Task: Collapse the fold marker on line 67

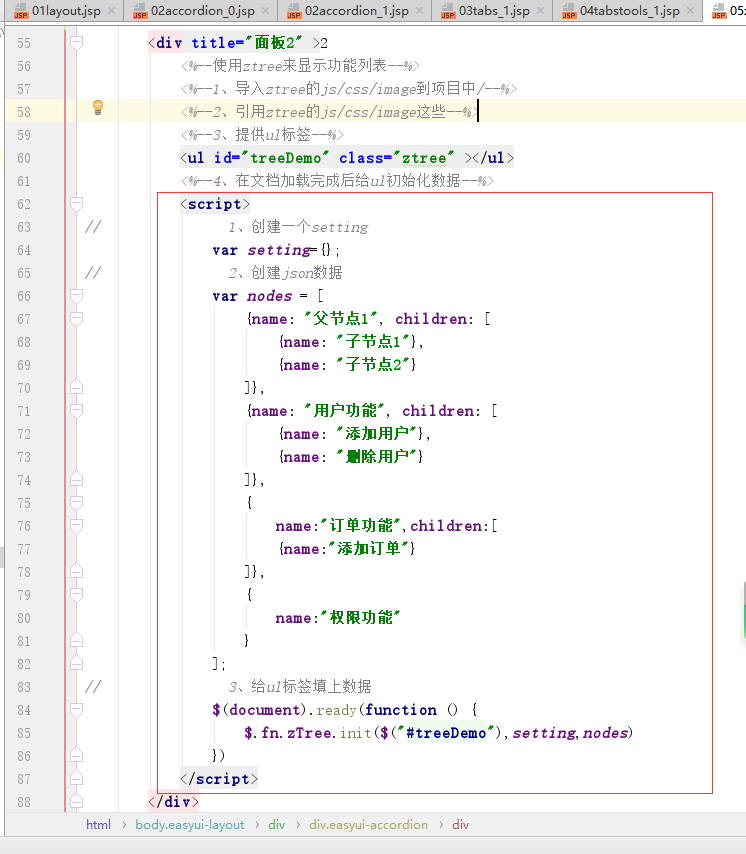Action: pos(77,319)
